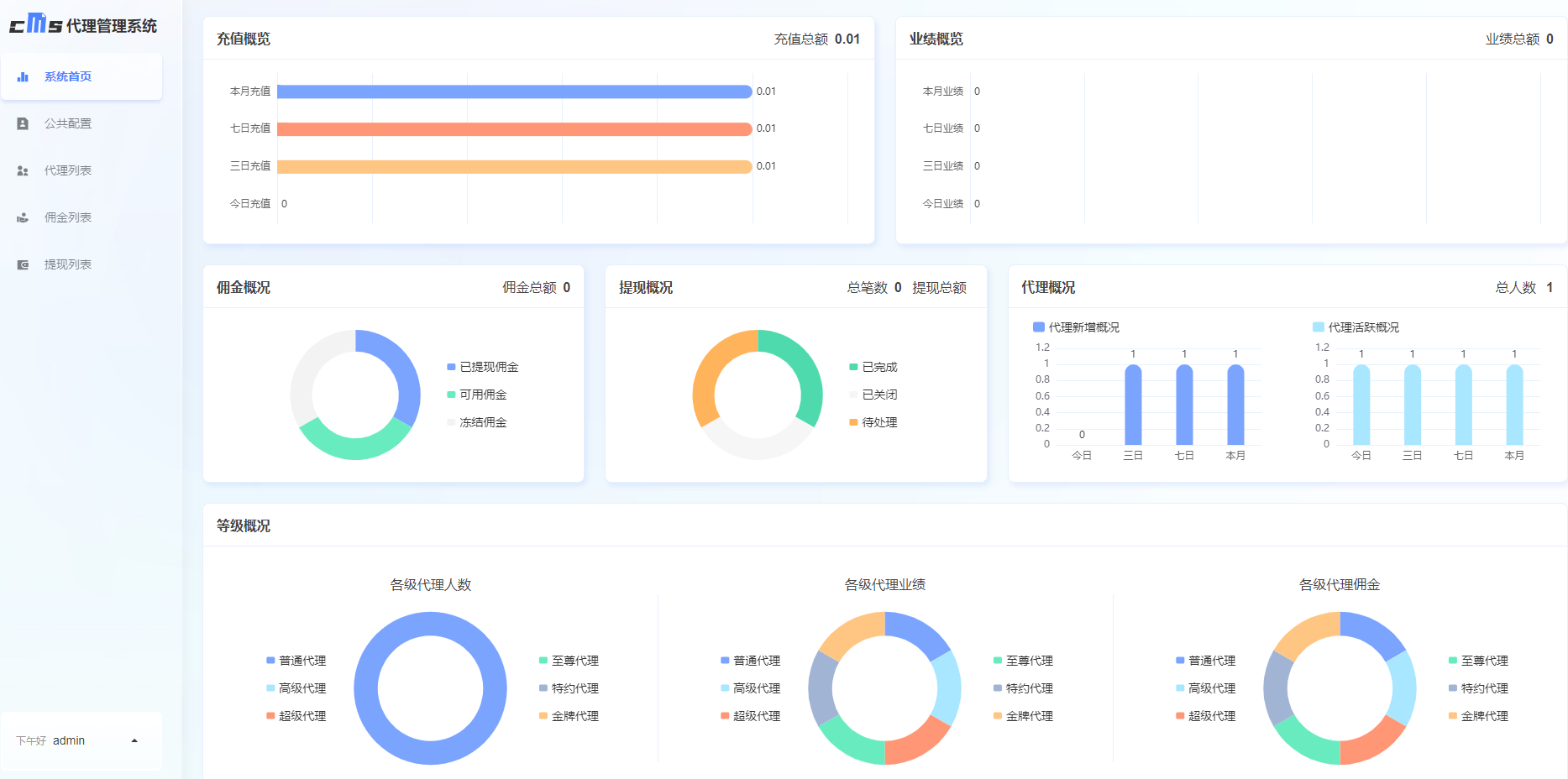Click the document icon beside 公共配置
Screen dimensions: 1568x779
pyautogui.click(x=23, y=123)
